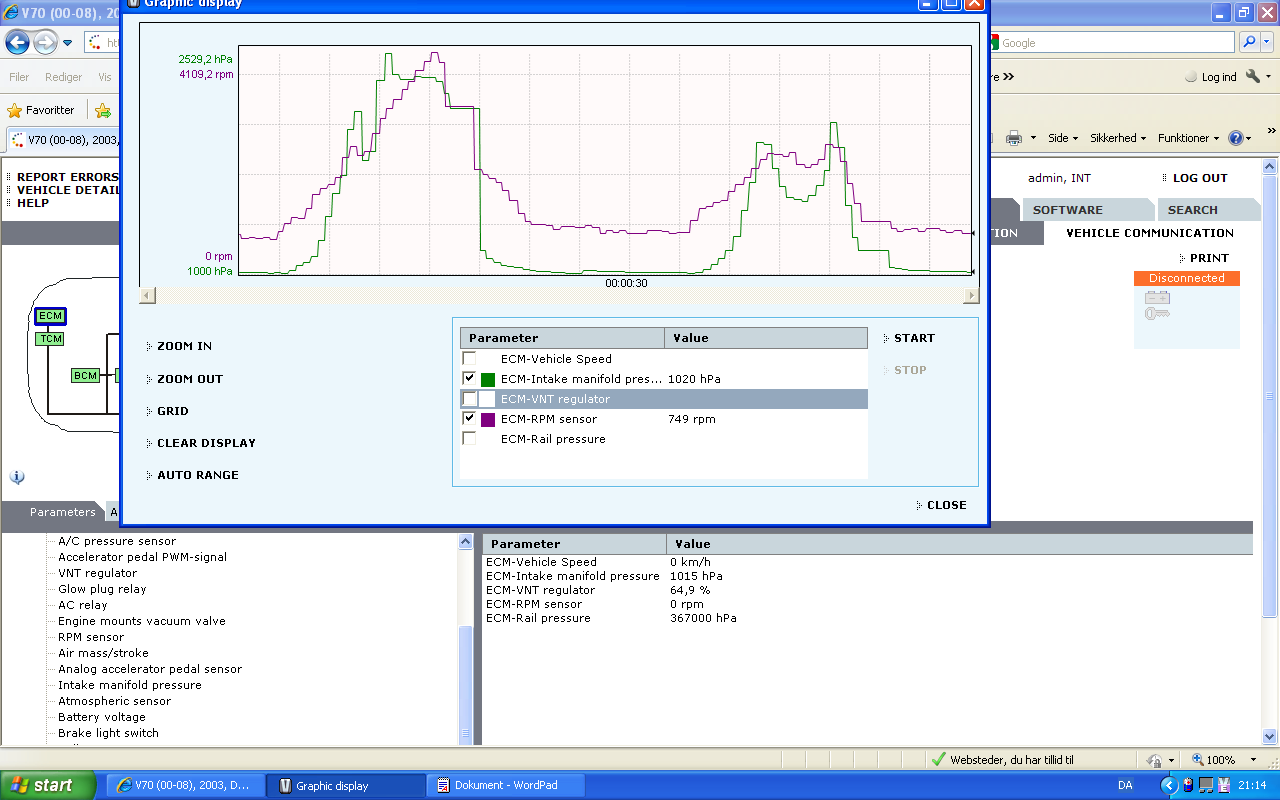
Task: Click the printer icon in browser toolbar
Action: pos(1013,138)
